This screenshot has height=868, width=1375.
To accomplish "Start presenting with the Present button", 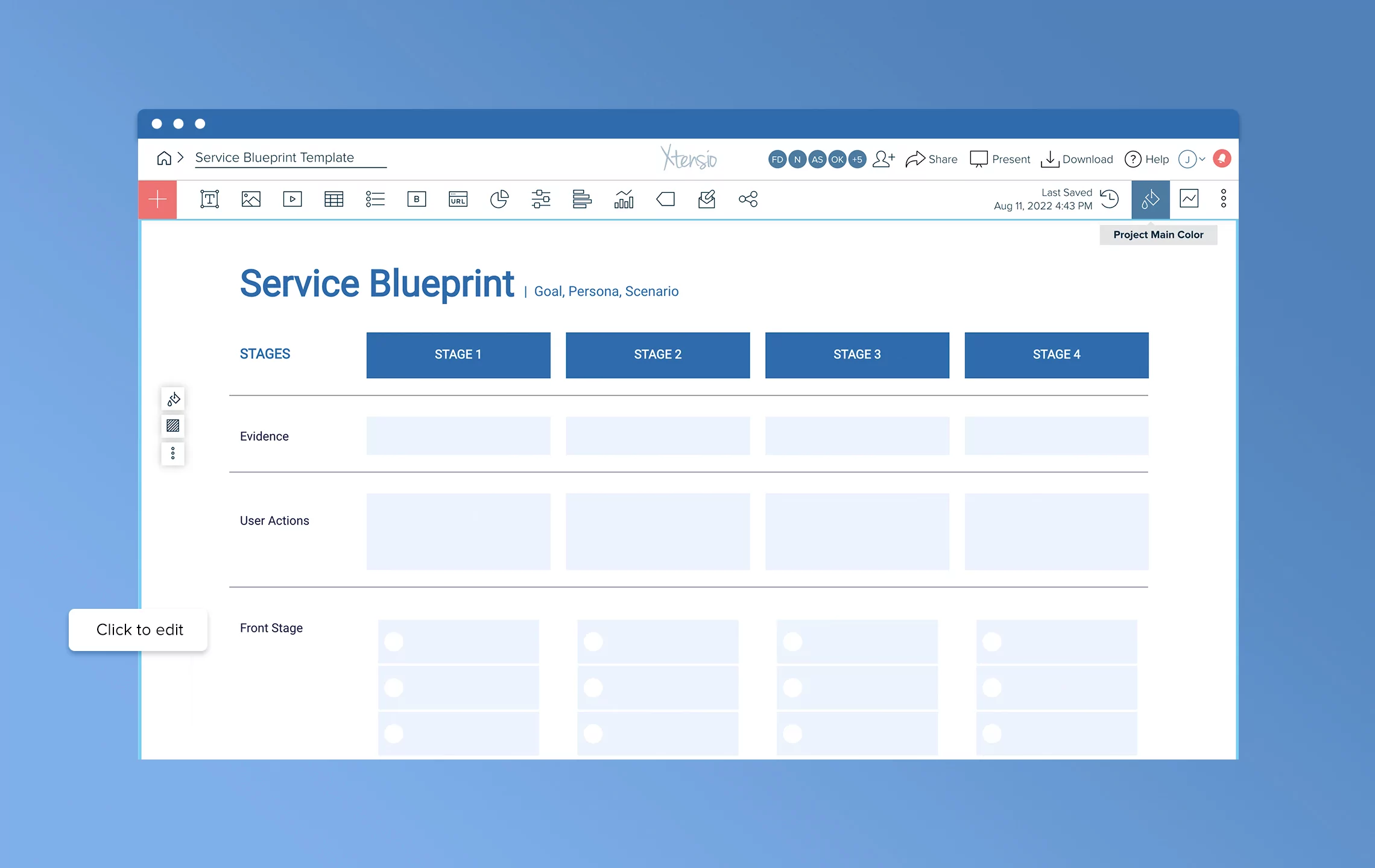I will pos(1000,159).
